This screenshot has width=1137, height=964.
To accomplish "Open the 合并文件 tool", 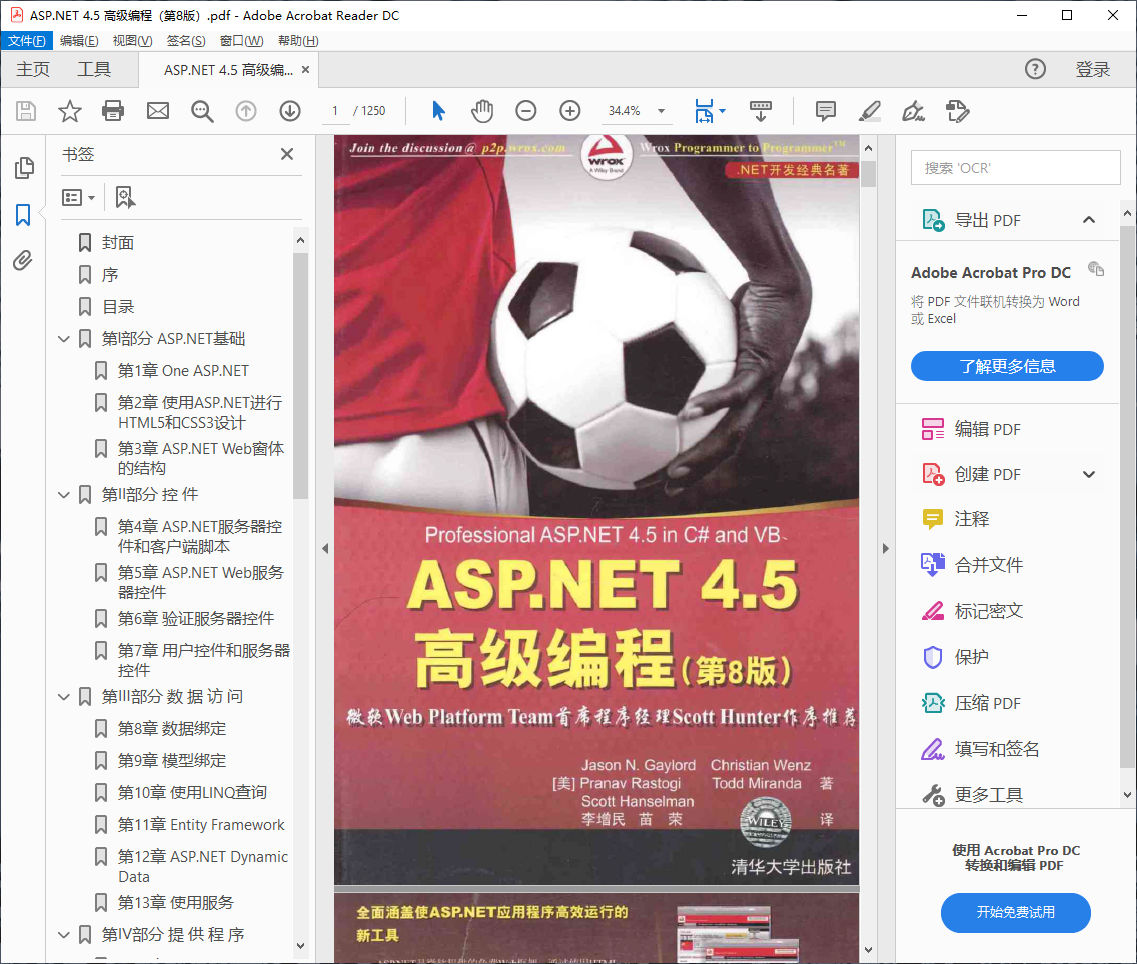I will click(972, 565).
